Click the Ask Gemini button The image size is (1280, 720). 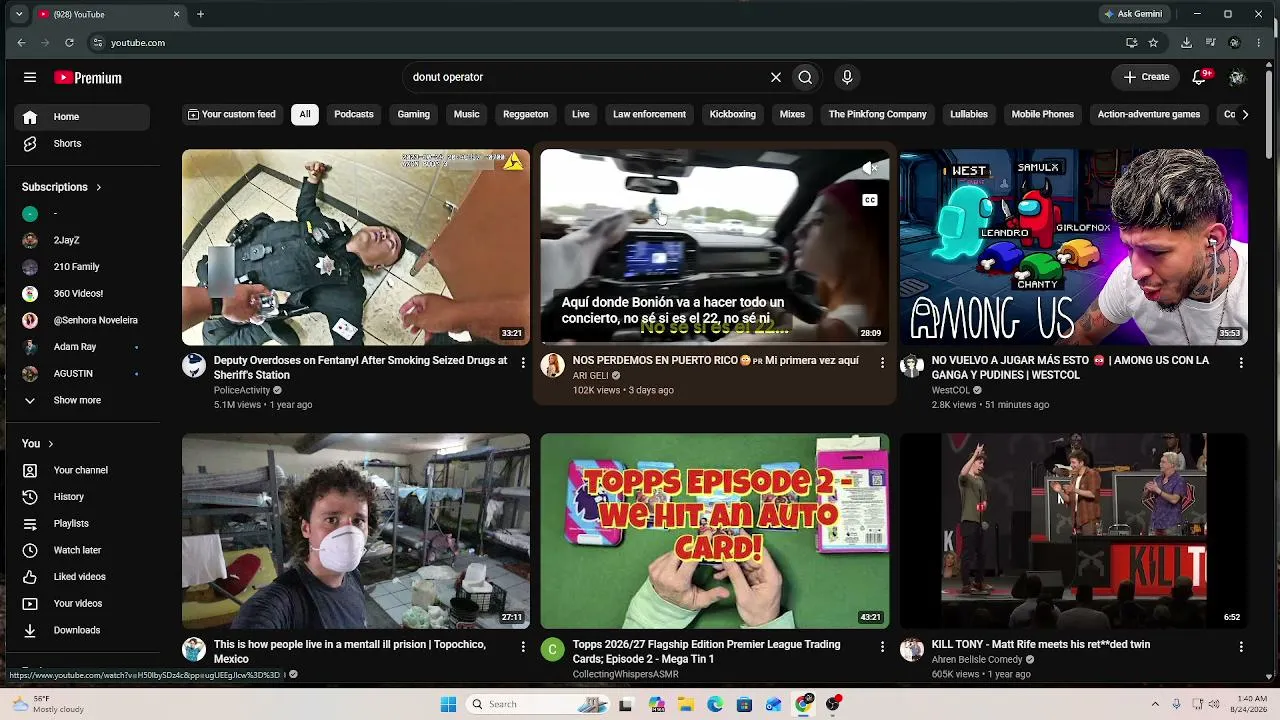click(x=1133, y=14)
